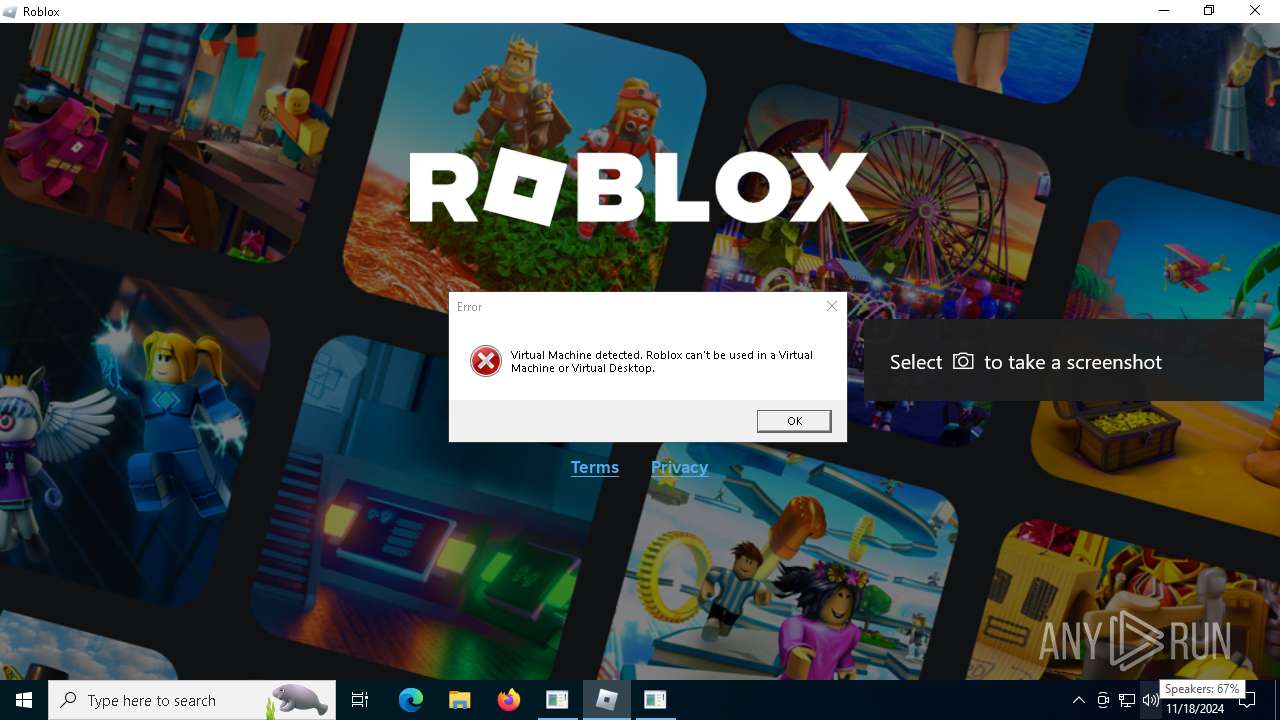Close the Error dialog with its X
The image size is (1280, 720).
pyautogui.click(x=831, y=306)
